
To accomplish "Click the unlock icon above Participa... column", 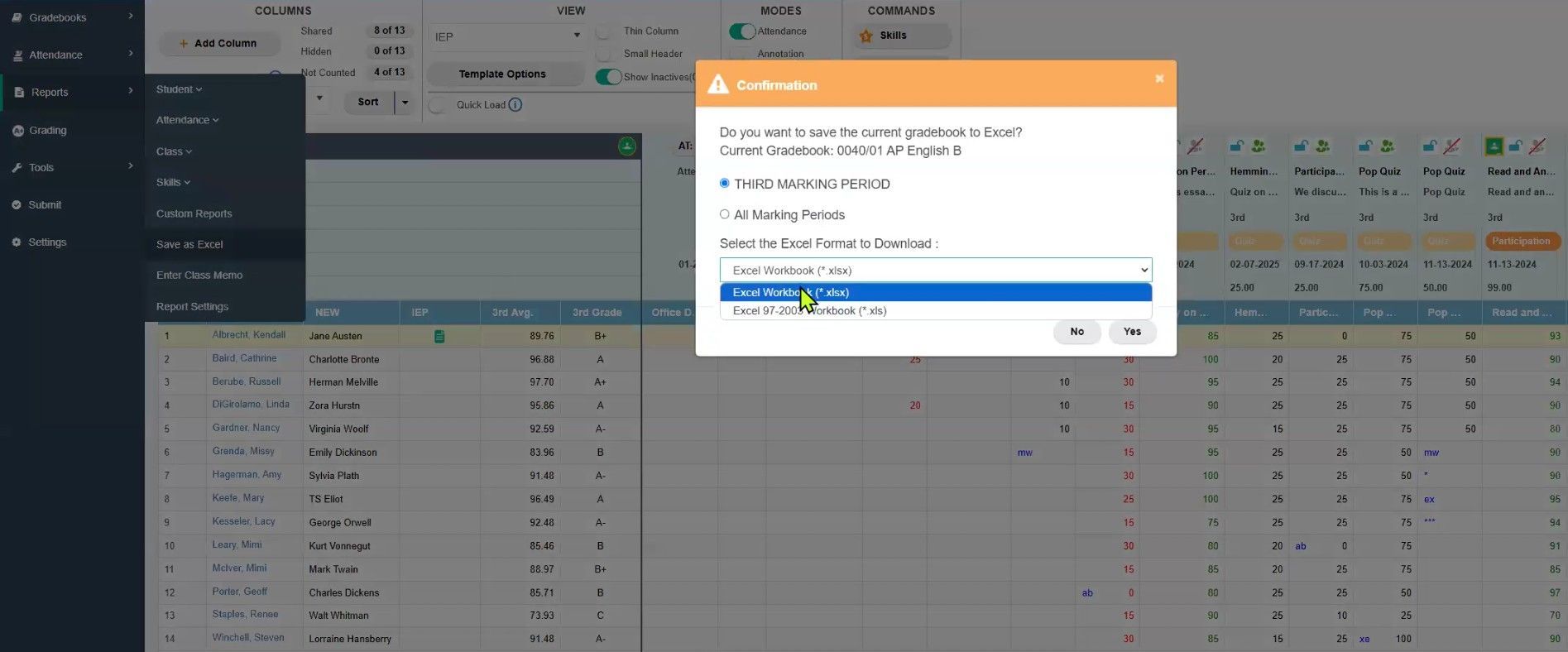I will [1301, 146].
